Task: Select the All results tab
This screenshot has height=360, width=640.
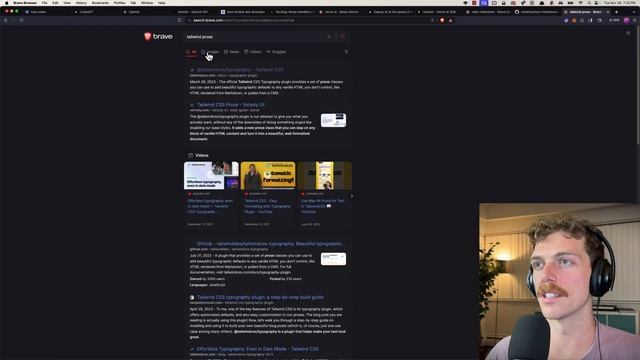Action: (191, 52)
